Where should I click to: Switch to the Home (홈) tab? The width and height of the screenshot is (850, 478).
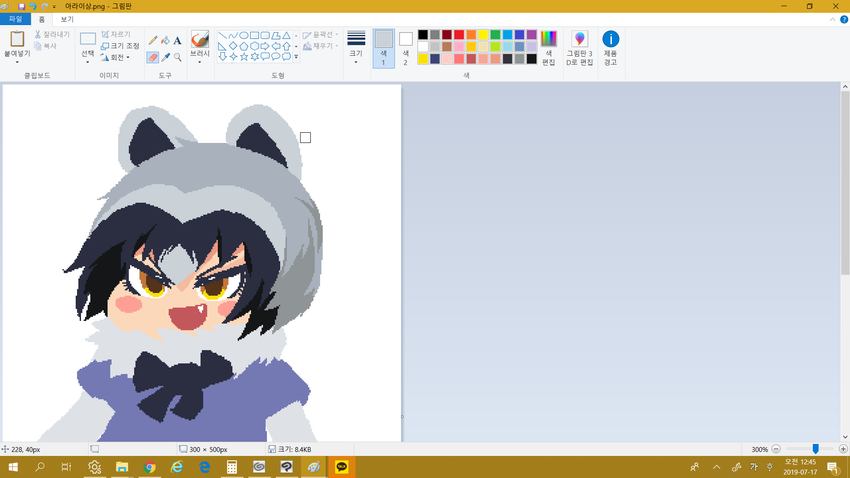(42, 19)
